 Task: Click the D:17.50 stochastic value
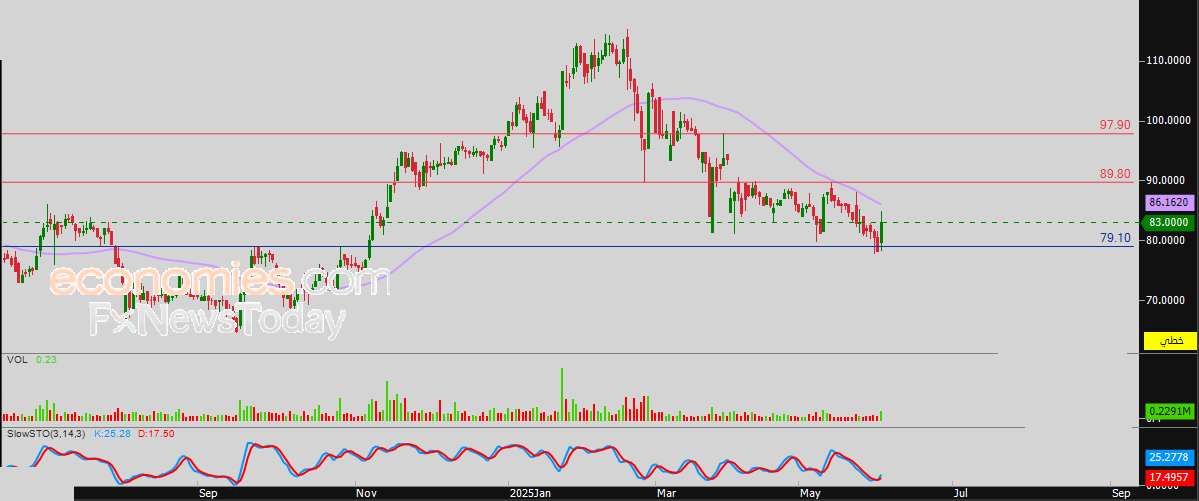point(157,434)
